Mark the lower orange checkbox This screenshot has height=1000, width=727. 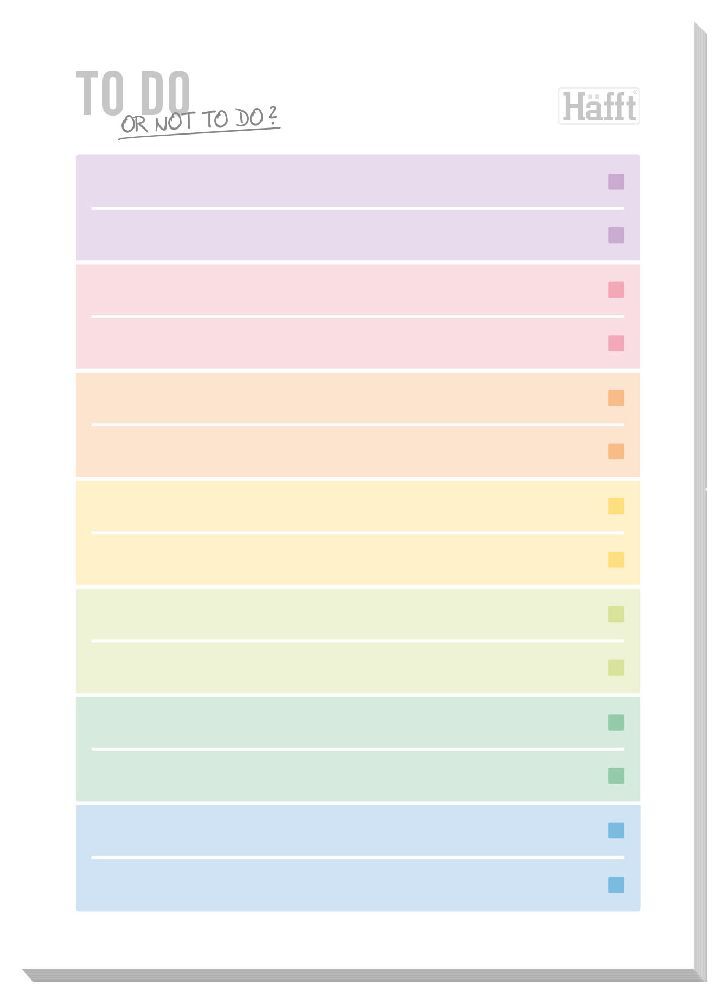click(x=615, y=452)
